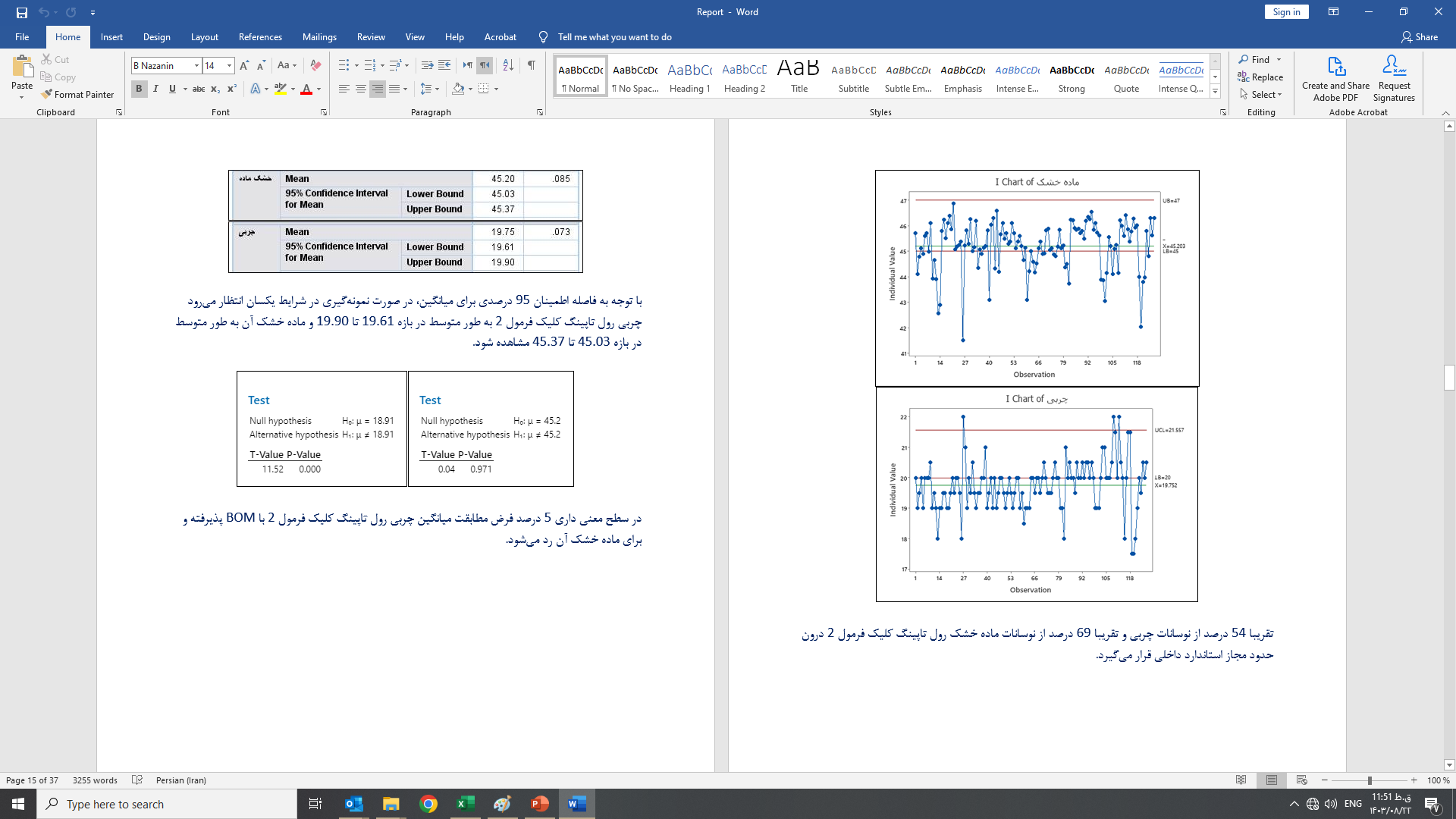Screen dimensions: 1456x819
Task: Apply Heading 1 style
Action: point(689,76)
